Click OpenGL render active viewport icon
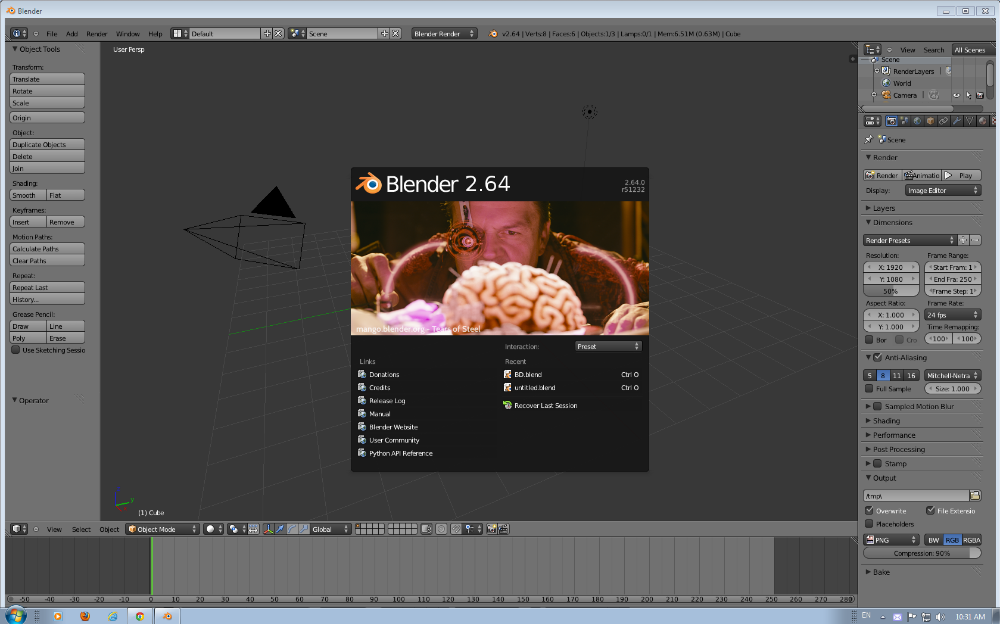The image size is (1000, 624). coord(492,529)
